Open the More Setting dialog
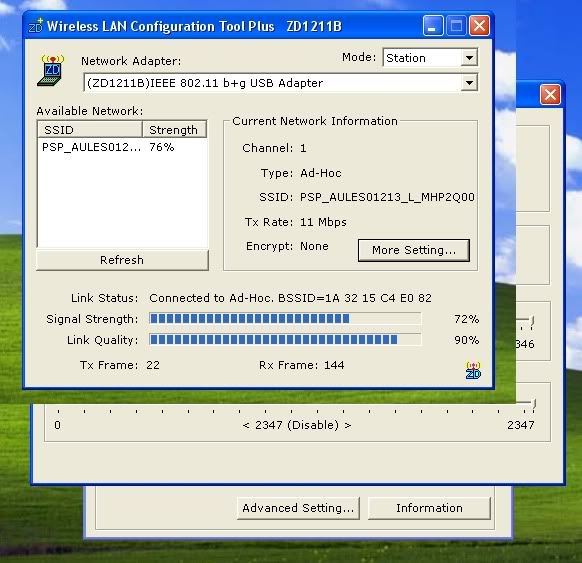582x563 pixels. pyautogui.click(x=414, y=250)
